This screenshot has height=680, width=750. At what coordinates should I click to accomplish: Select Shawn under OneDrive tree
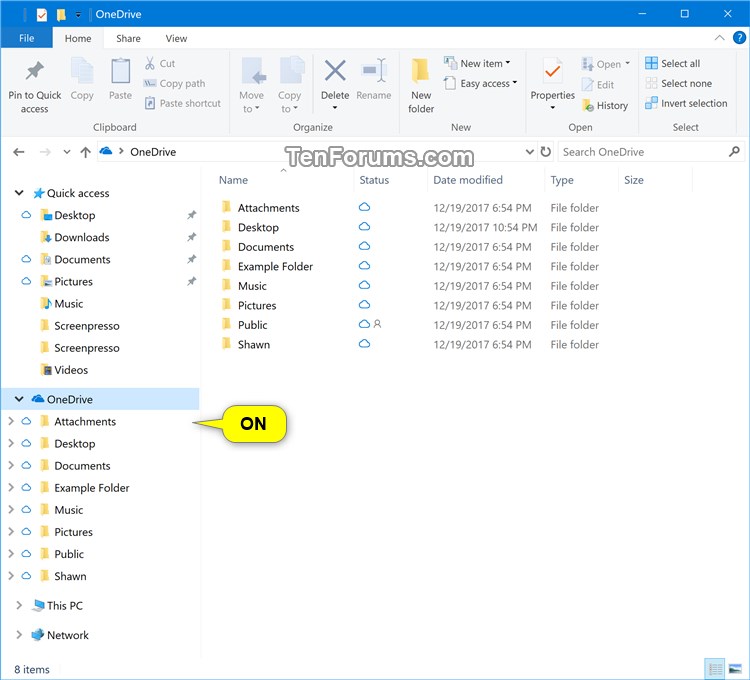tap(70, 576)
